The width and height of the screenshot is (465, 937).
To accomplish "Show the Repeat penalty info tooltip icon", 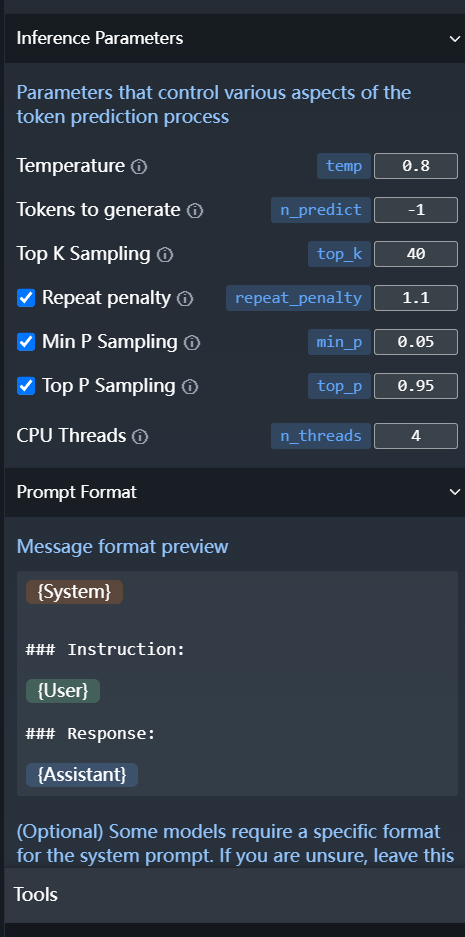I will pyautogui.click(x=185, y=298).
